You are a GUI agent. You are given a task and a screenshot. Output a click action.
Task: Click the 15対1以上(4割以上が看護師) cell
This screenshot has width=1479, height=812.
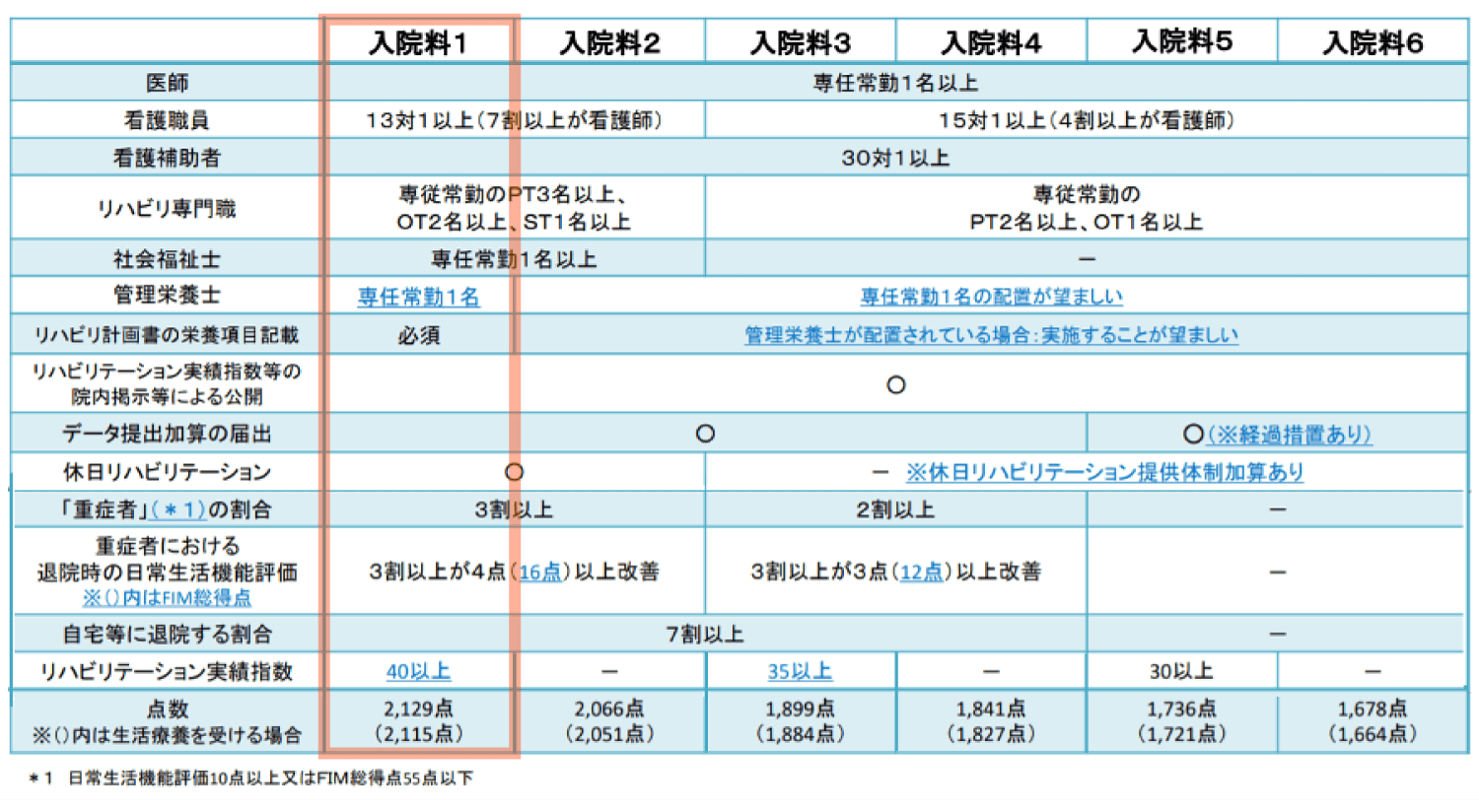tap(1087, 120)
